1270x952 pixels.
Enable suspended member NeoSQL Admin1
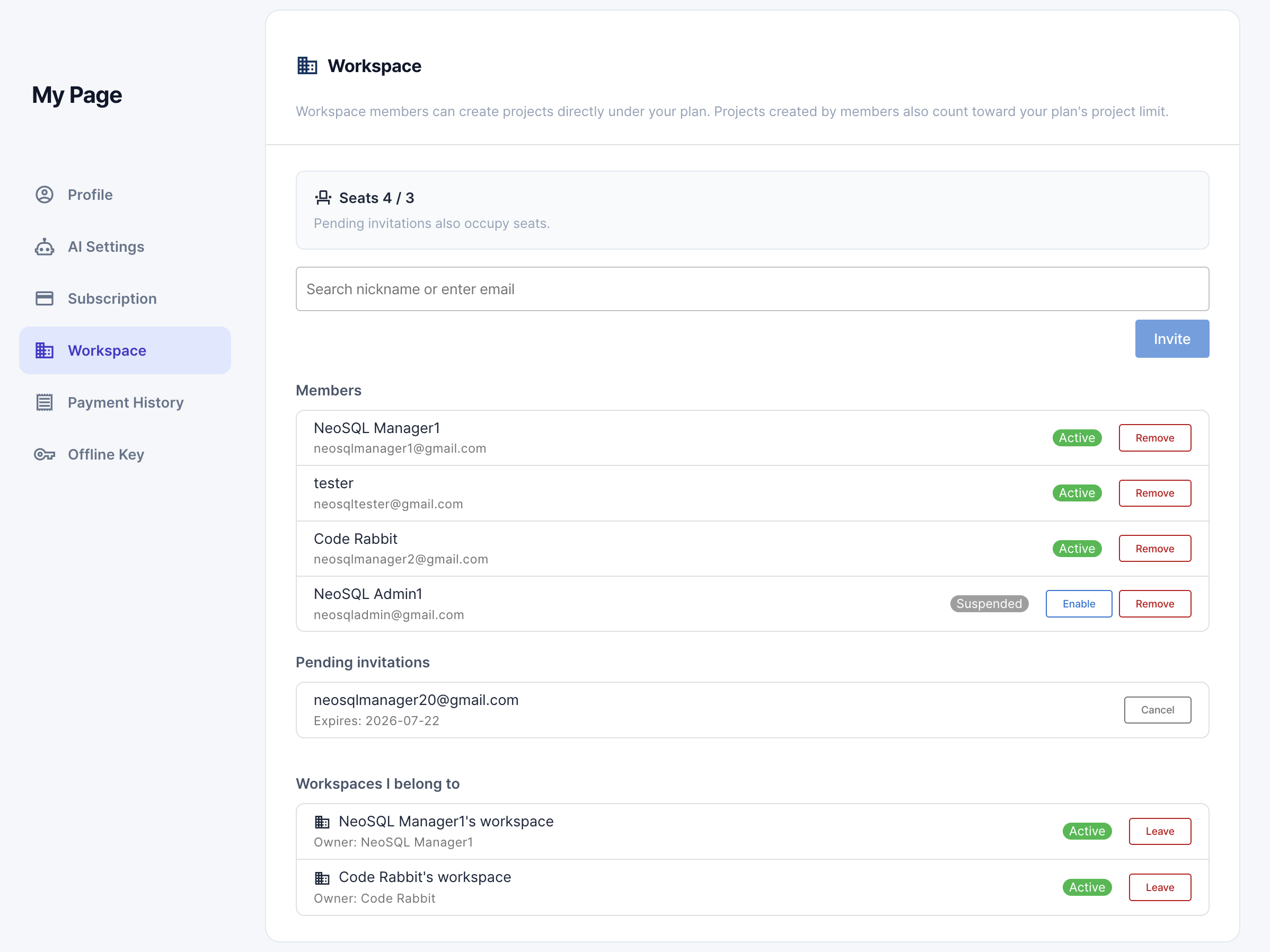[1079, 604]
